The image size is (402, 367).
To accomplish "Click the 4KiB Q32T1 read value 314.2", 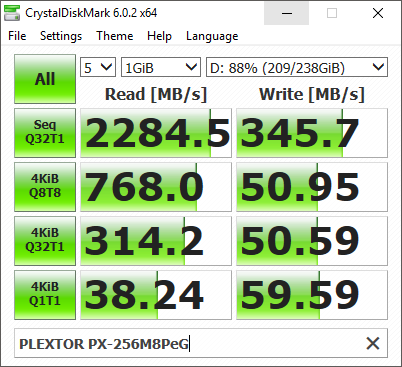I will point(156,241).
